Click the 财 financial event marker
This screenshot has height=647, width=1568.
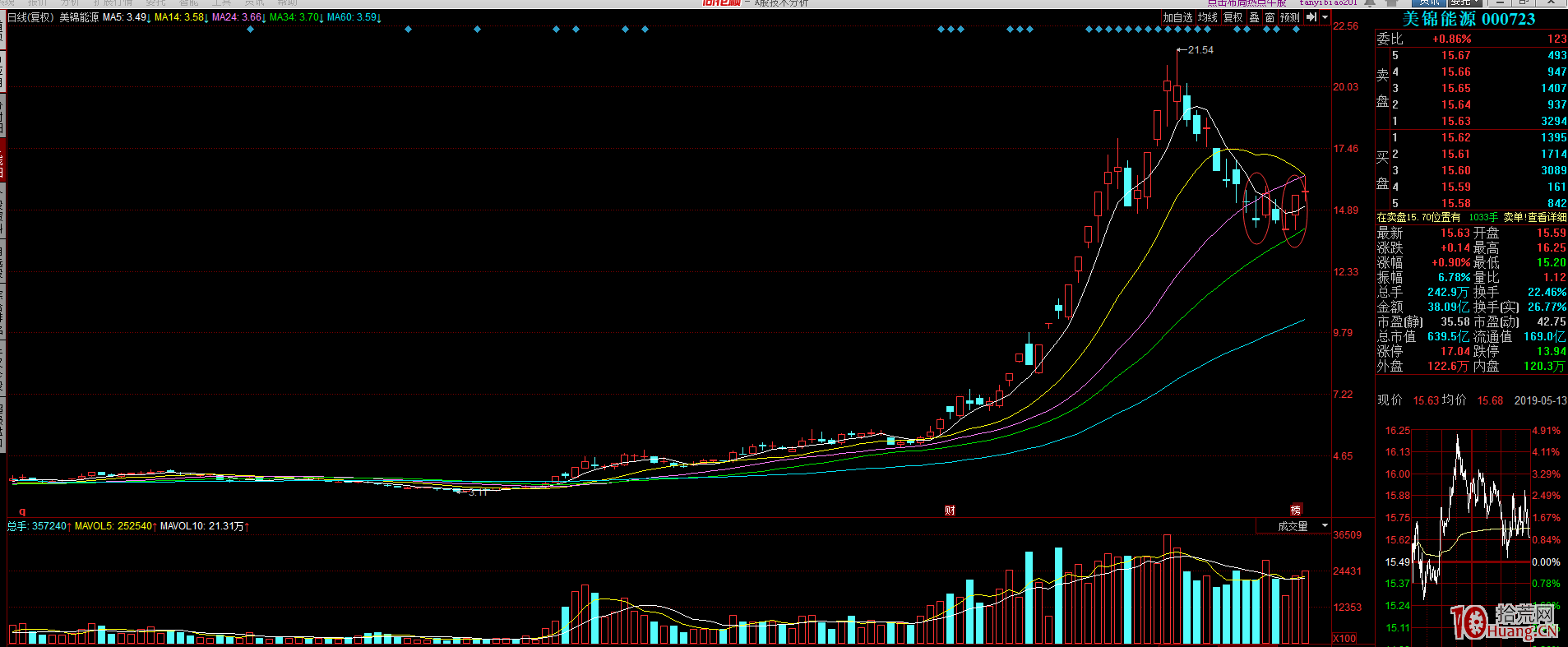(950, 511)
